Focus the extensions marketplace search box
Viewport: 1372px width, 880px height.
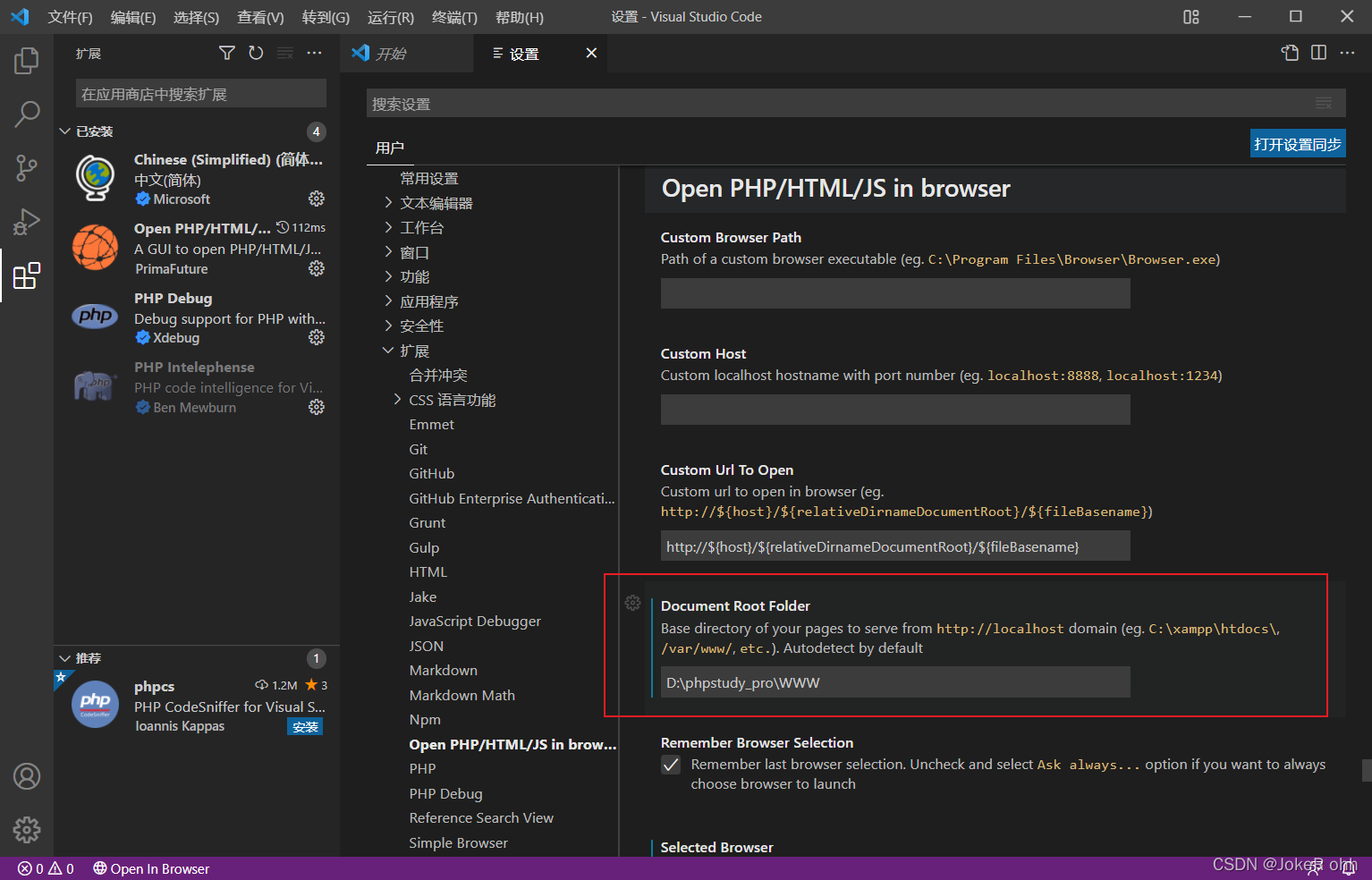tap(201, 94)
